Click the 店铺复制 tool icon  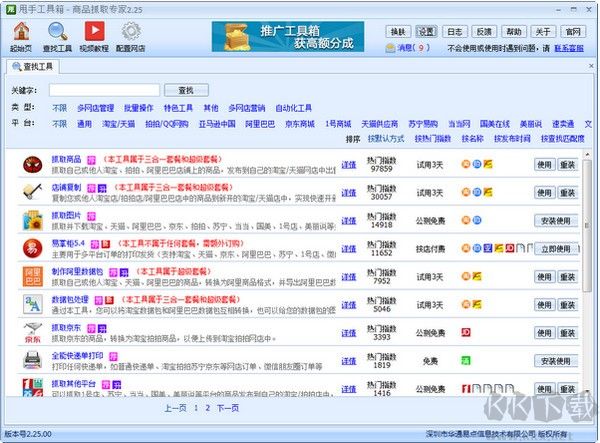tap(30, 192)
